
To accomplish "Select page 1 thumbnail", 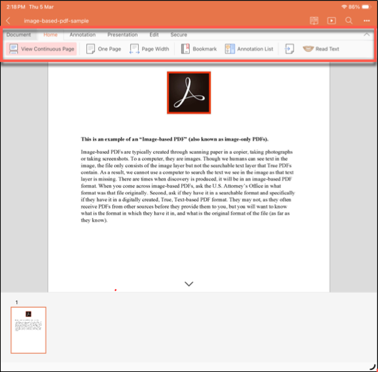I will coord(29,330).
